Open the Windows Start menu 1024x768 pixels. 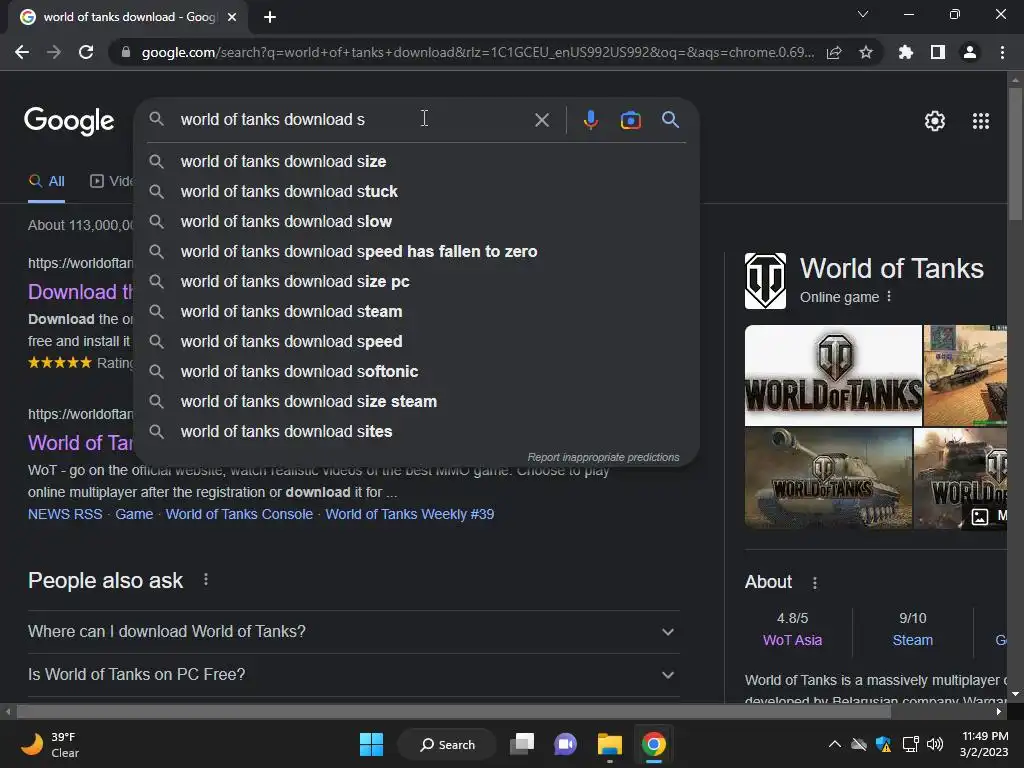[x=372, y=744]
